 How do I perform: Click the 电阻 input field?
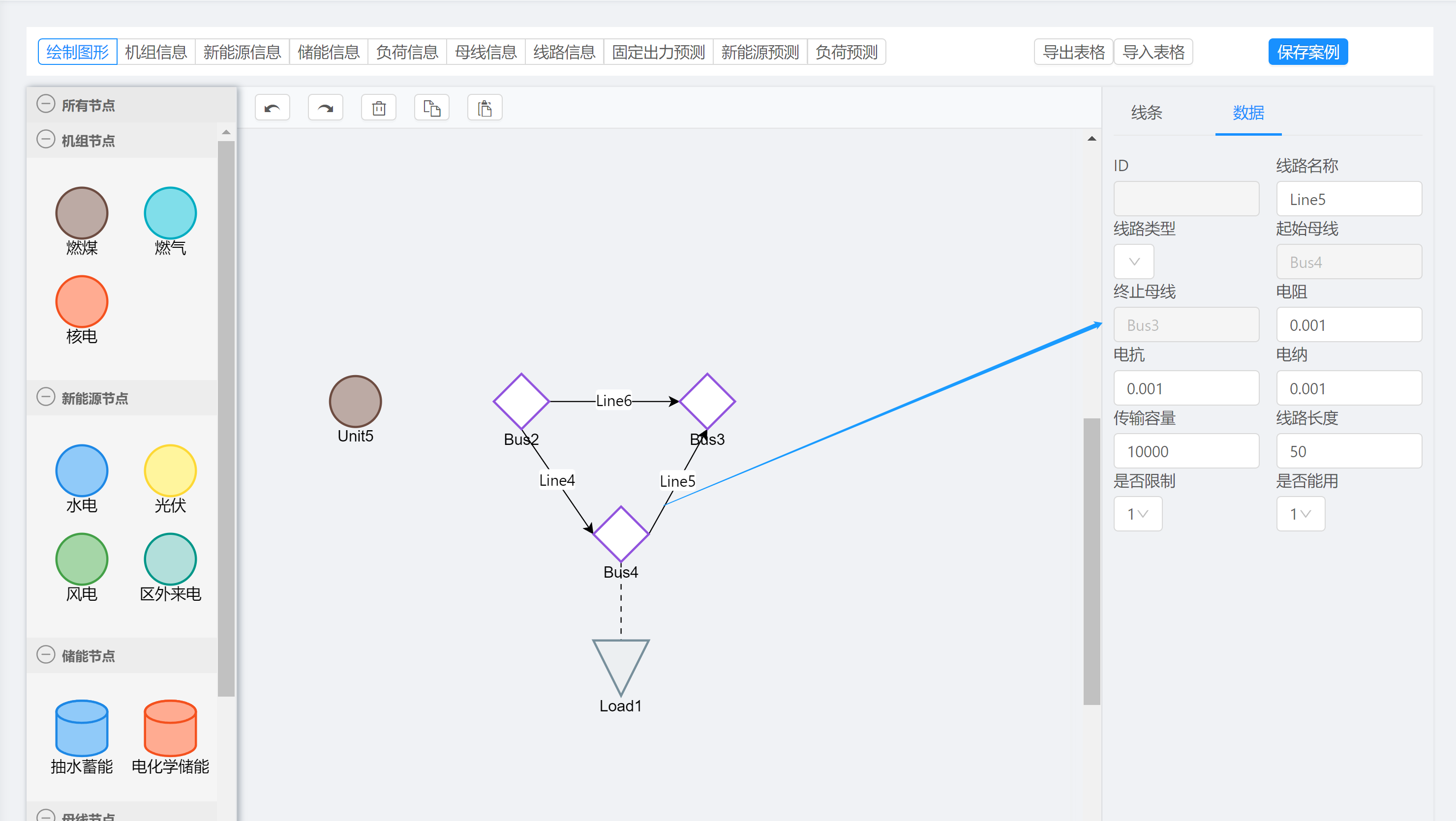pos(1349,324)
